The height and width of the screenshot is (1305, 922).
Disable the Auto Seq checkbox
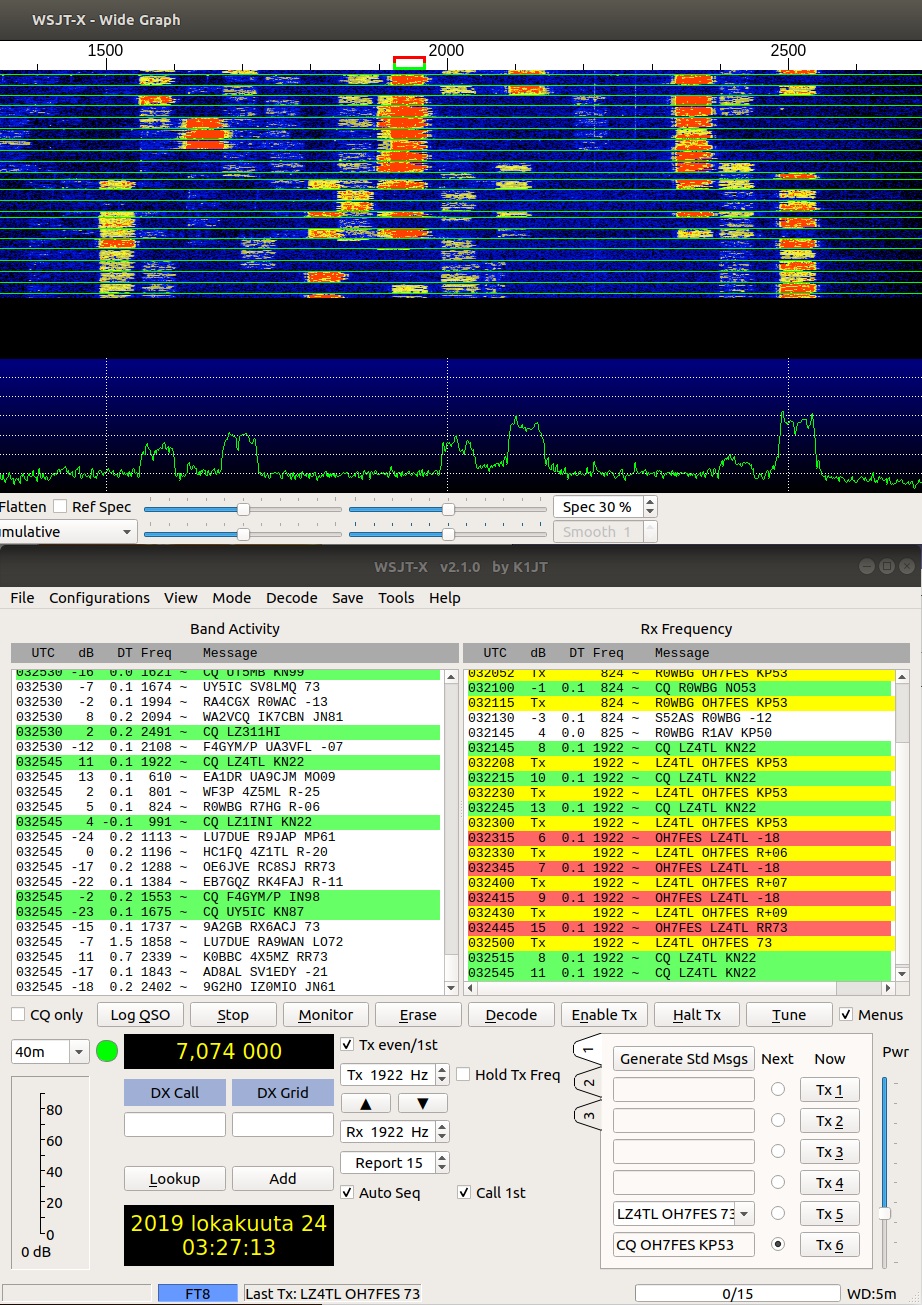pos(347,1192)
